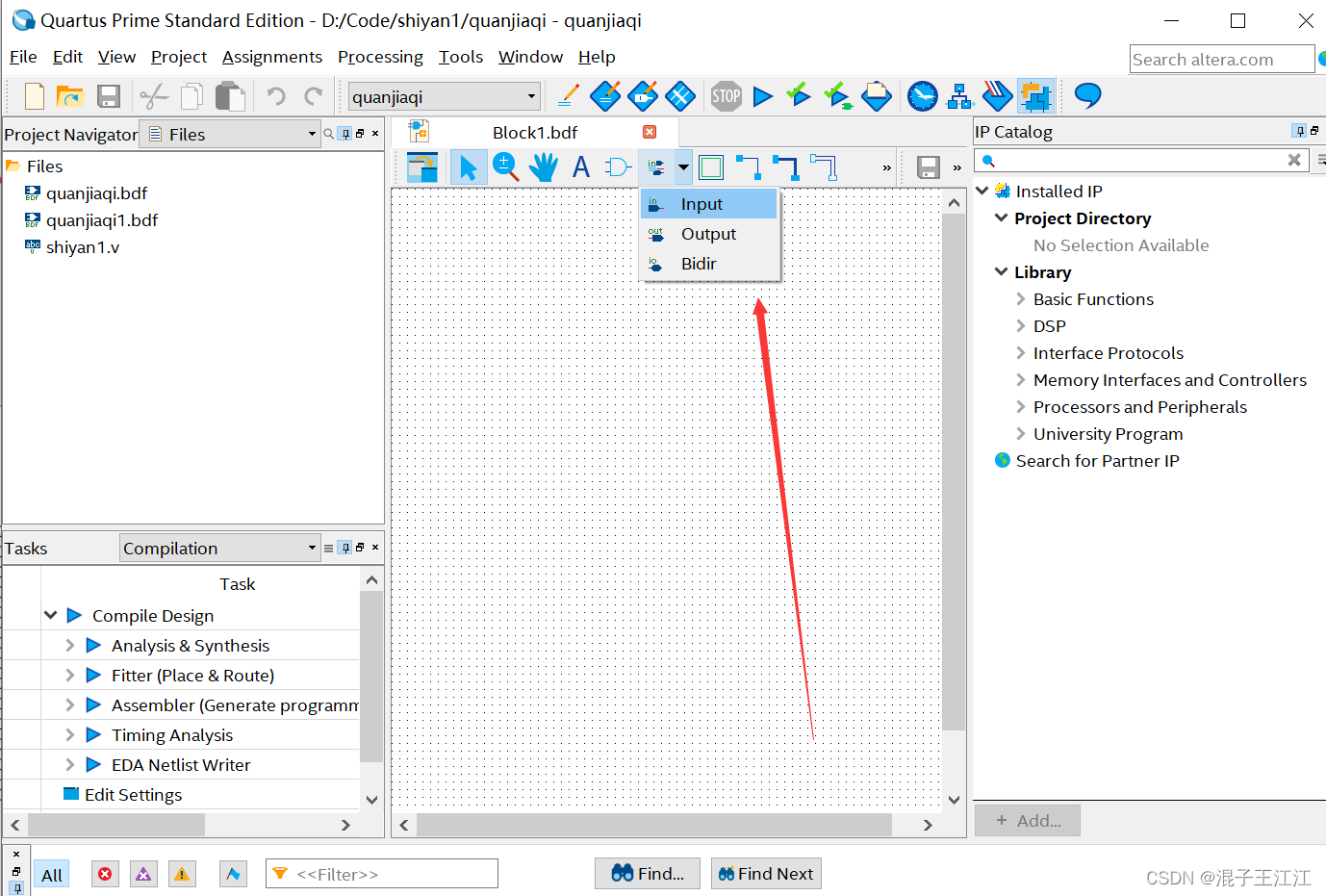Viewport: 1326px width, 896px height.
Task: Open the Processing menu
Action: tap(380, 57)
